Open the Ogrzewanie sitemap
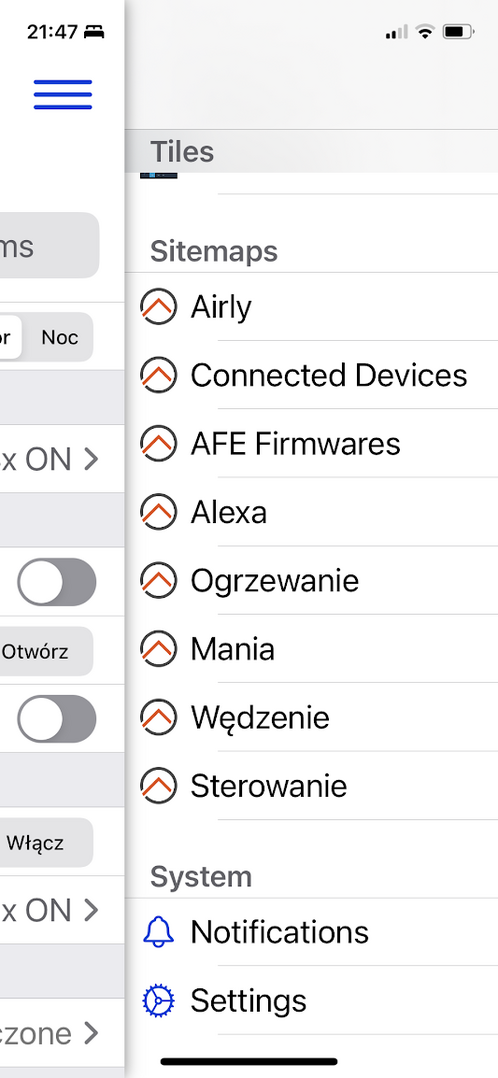Screen dimensions: 498x1078 [x=312, y=581]
